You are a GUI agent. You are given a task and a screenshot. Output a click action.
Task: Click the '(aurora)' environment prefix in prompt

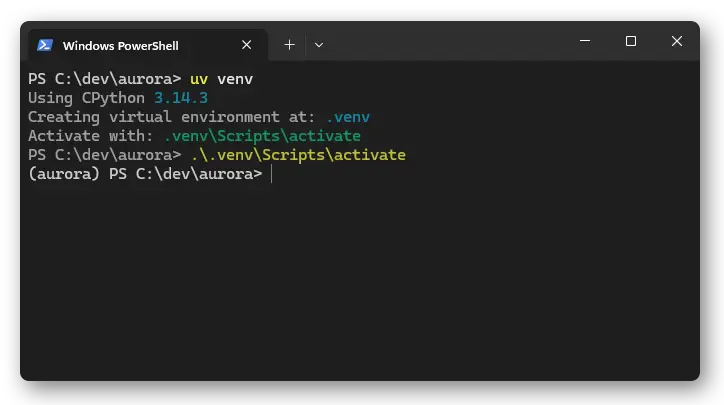pyautogui.click(x=64, y=174)
